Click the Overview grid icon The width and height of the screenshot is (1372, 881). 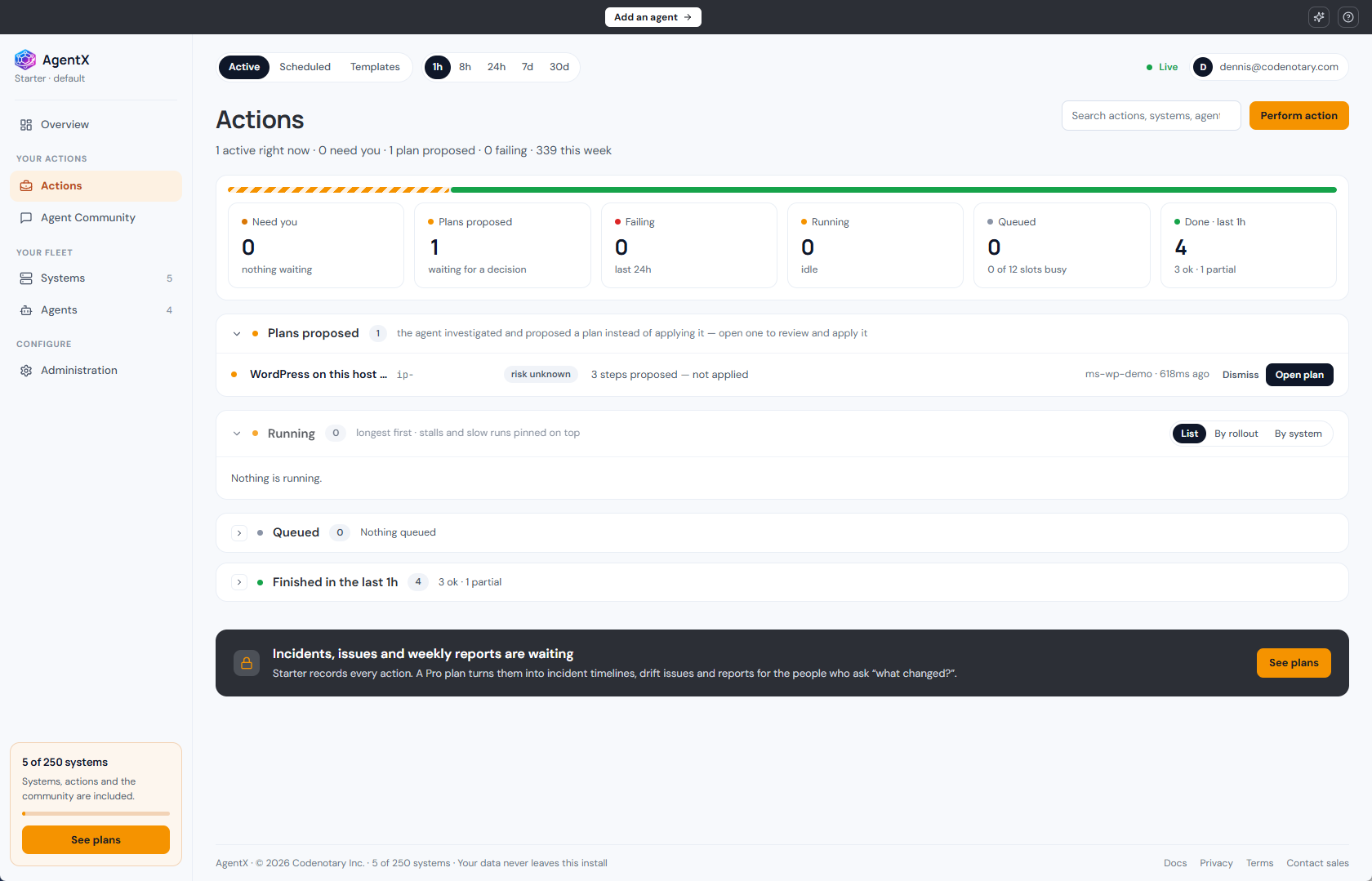pyautogui.click(x=26, y=125)
